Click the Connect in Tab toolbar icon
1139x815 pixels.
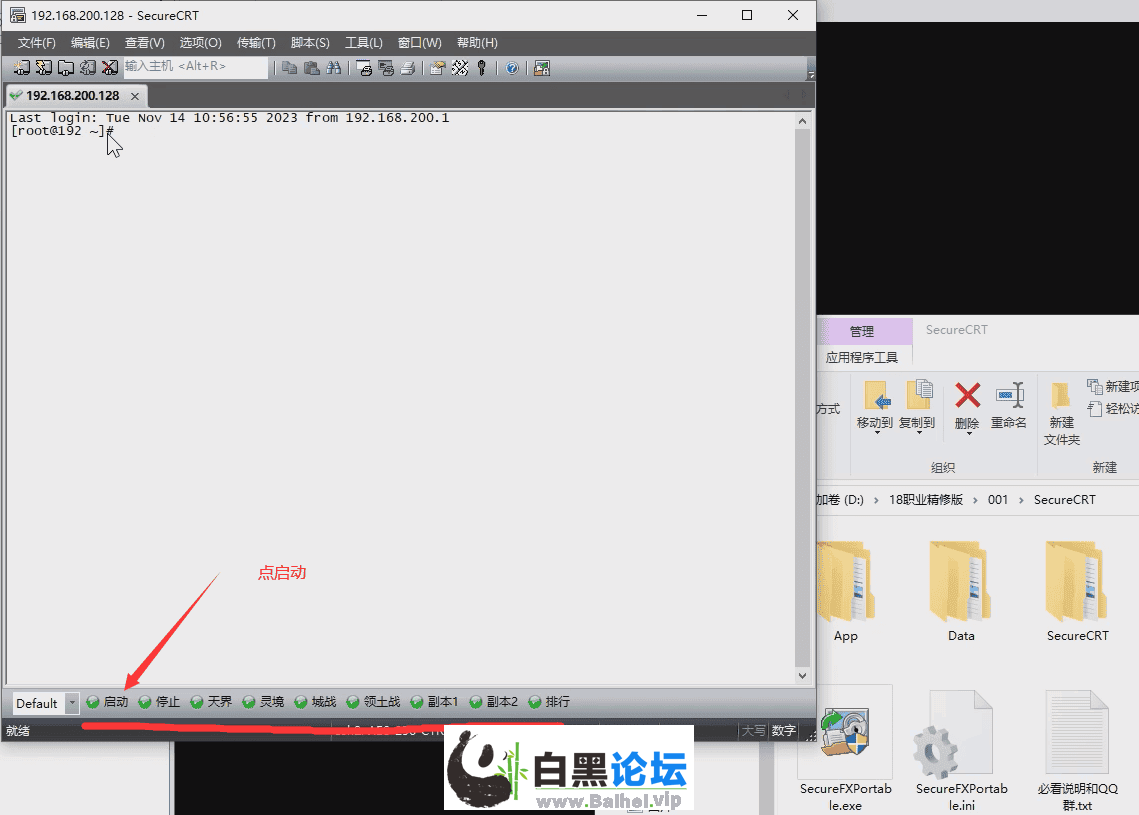(65, 68)
